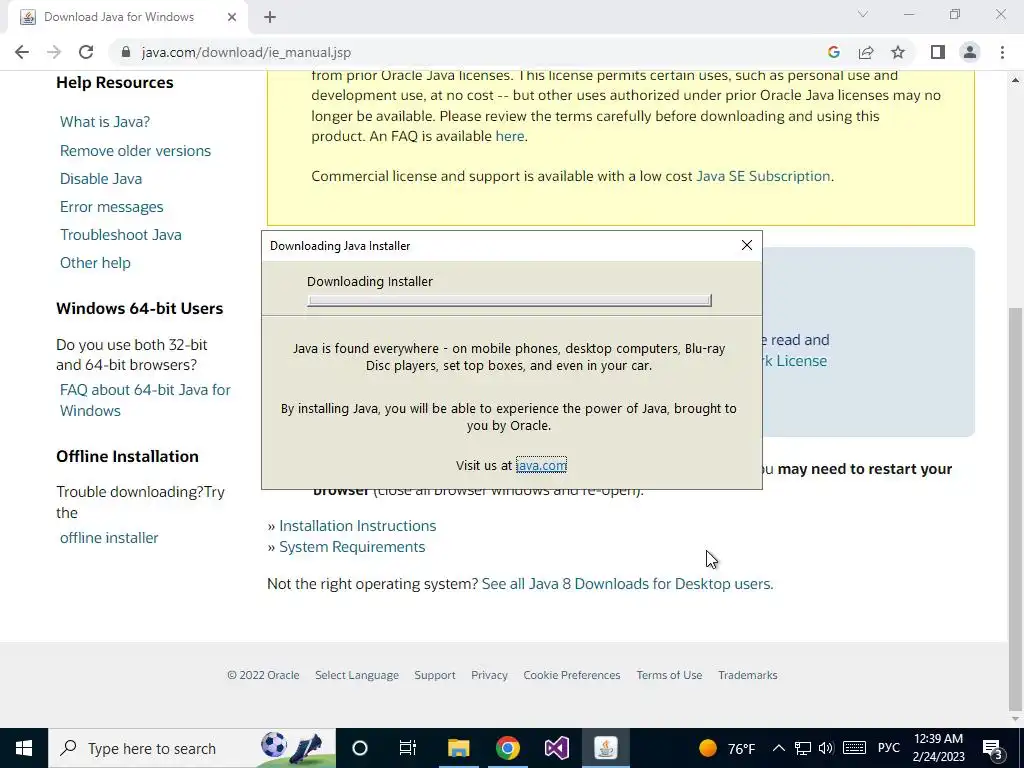The image size is (1024, 768).
Task: Click the browser forward arrow
Action: pos(54,52)
